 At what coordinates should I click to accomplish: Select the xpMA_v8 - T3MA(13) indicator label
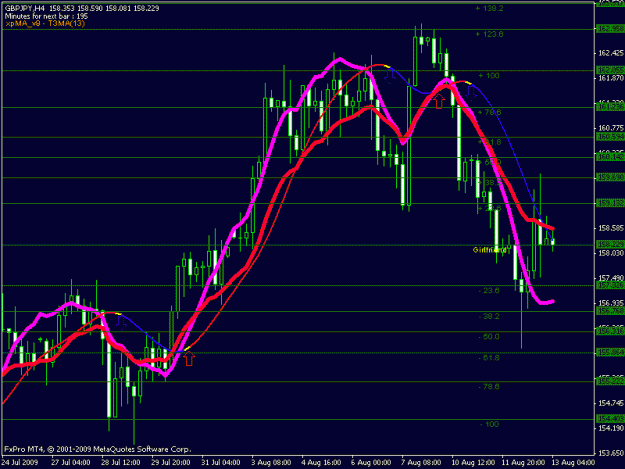[x=45, y=24]
